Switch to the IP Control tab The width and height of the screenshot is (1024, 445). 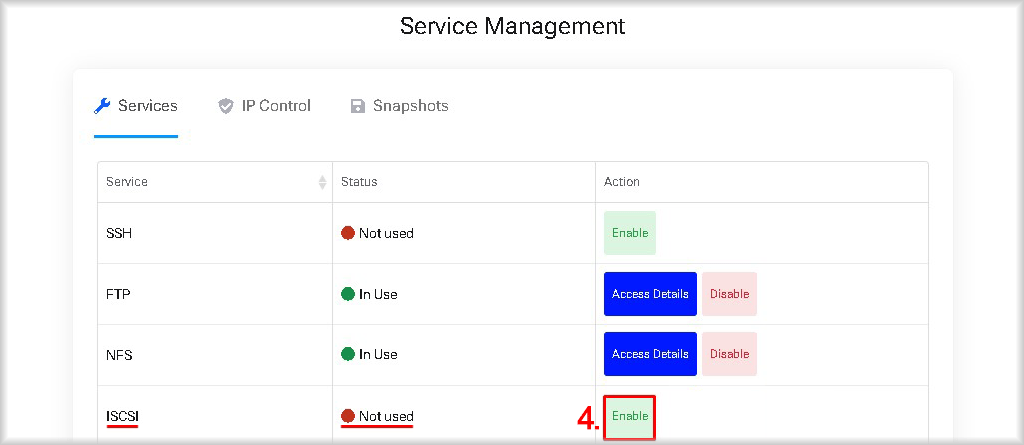click(264, 106)
